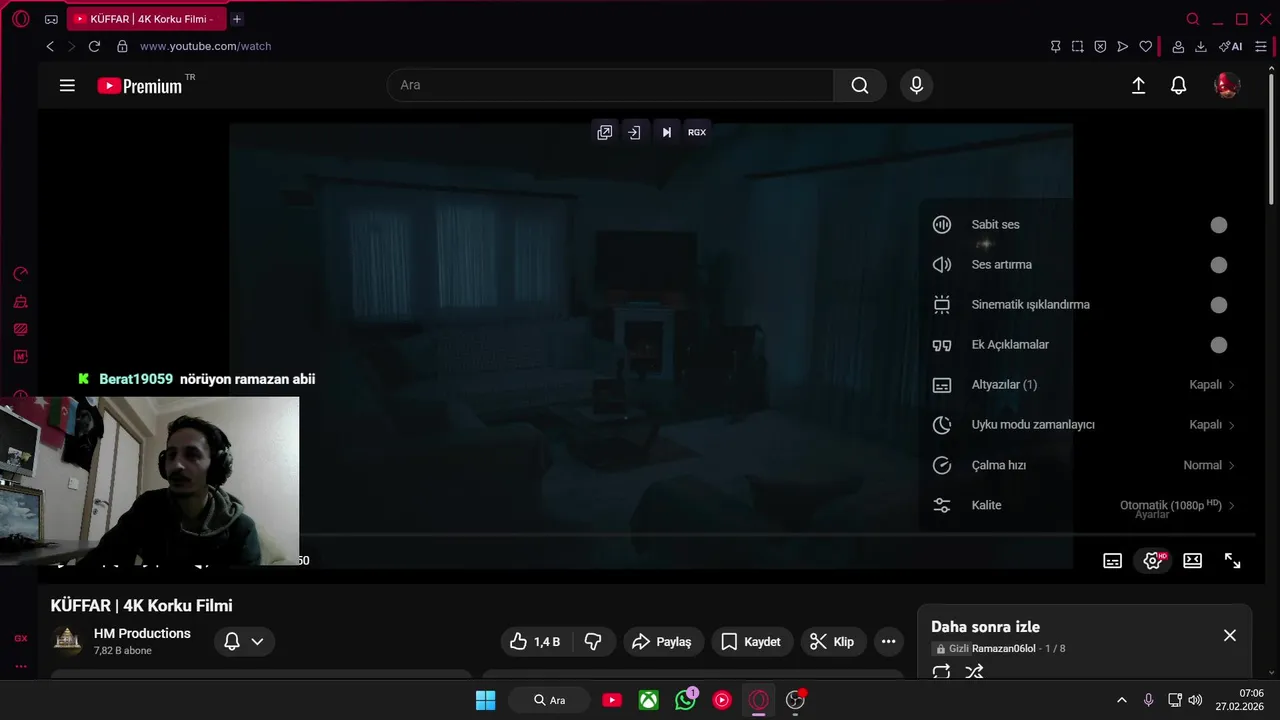Open Altyazılar (1) submenu

pyautogui.click(x=1084, y=385)
